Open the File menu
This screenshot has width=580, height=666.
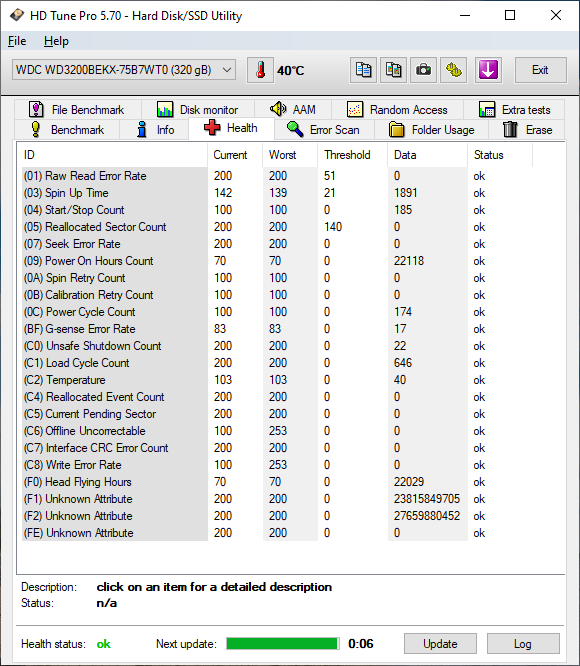(17, 41)
